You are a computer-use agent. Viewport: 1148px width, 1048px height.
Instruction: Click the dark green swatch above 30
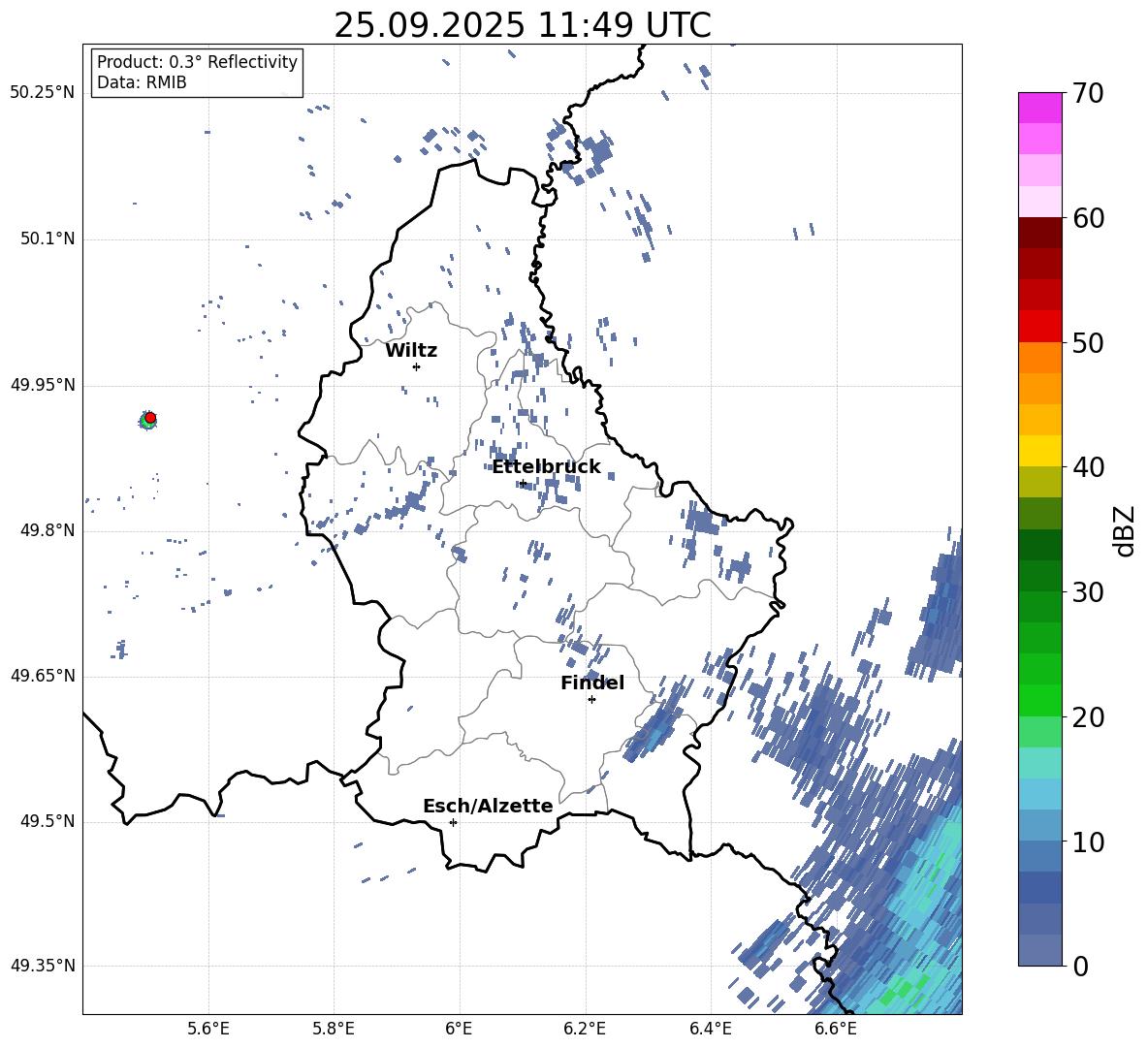[1039, 576]
